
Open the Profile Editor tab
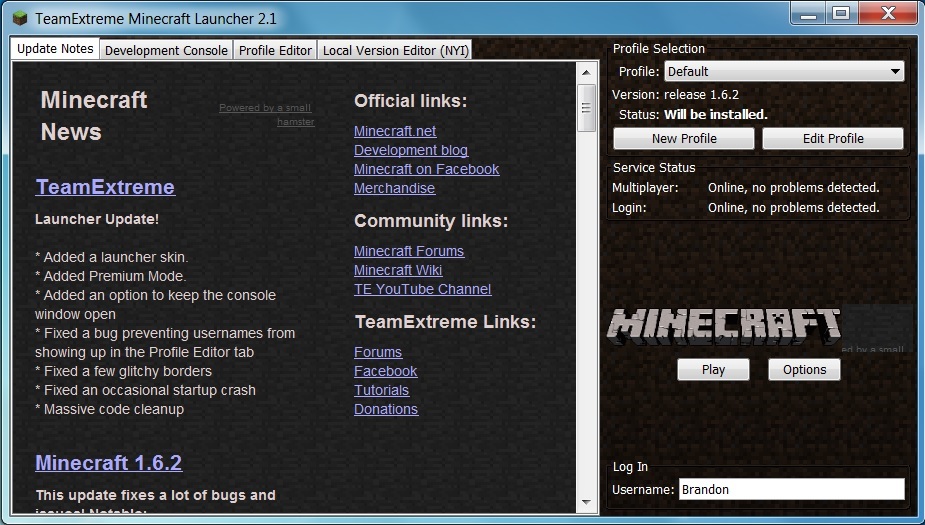pyautogui.click(x=275, y=50)
